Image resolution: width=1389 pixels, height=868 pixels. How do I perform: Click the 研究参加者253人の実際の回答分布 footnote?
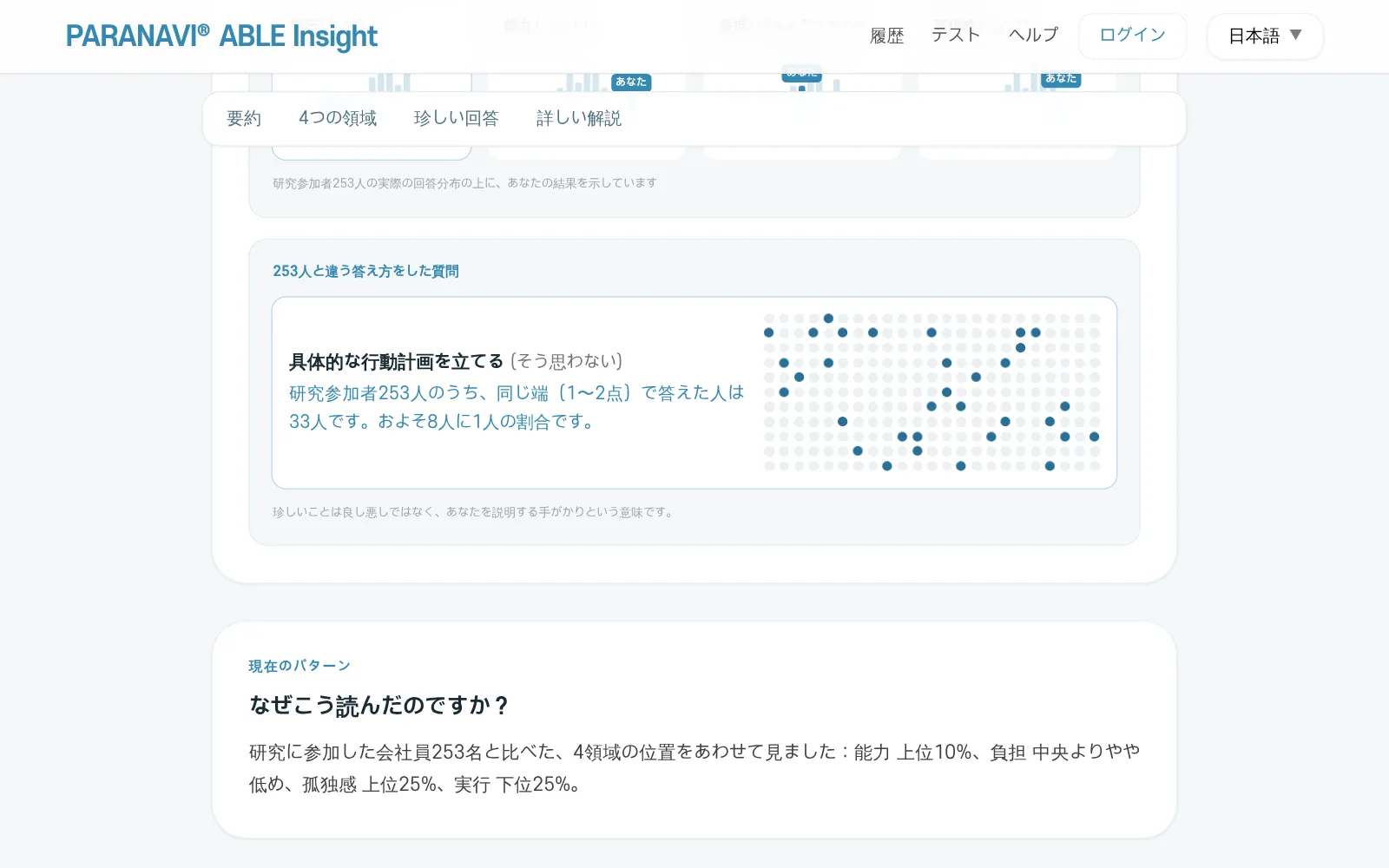[x=464, y=183]
